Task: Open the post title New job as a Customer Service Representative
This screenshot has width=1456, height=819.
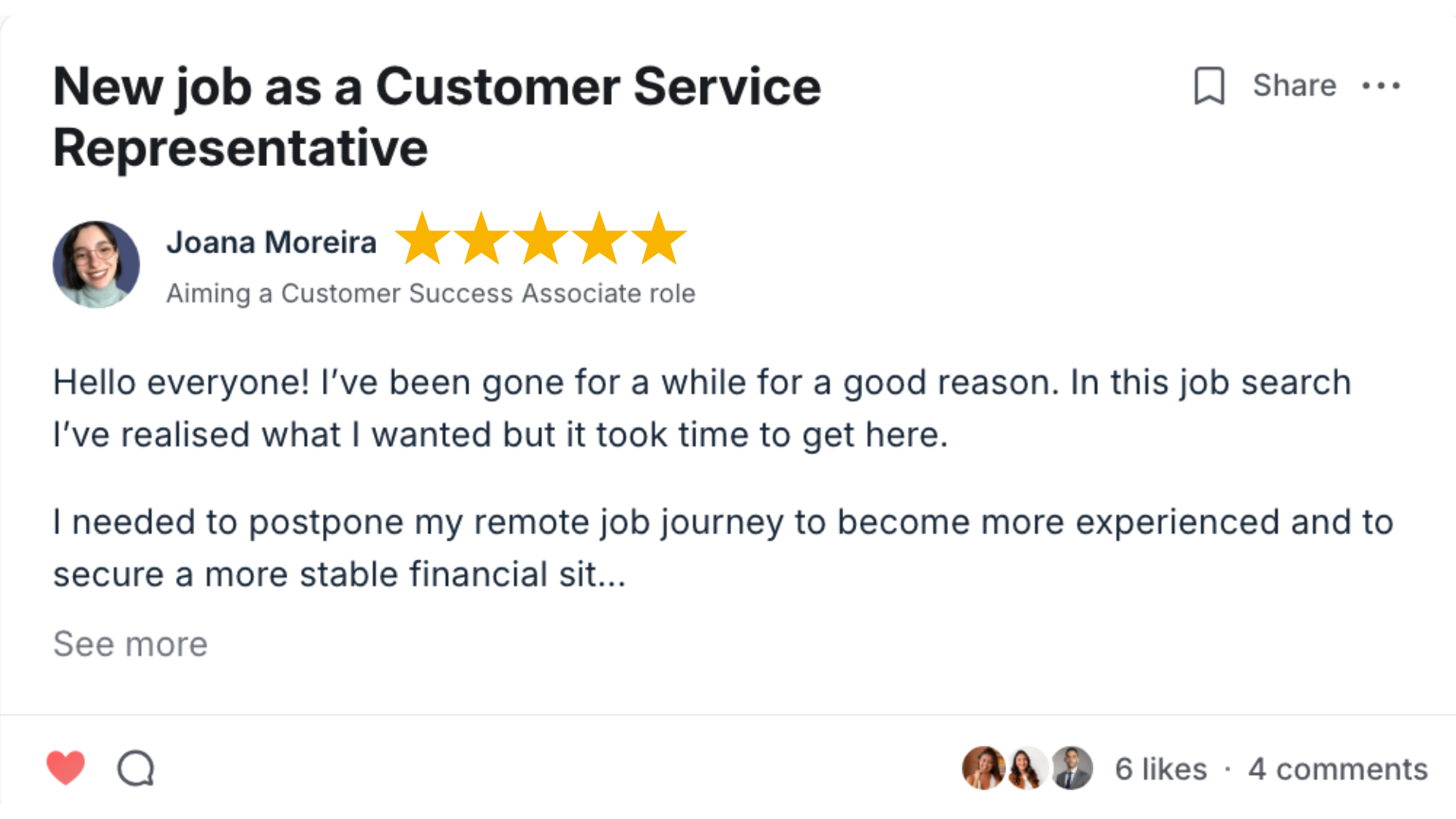Action: (437, 117)
